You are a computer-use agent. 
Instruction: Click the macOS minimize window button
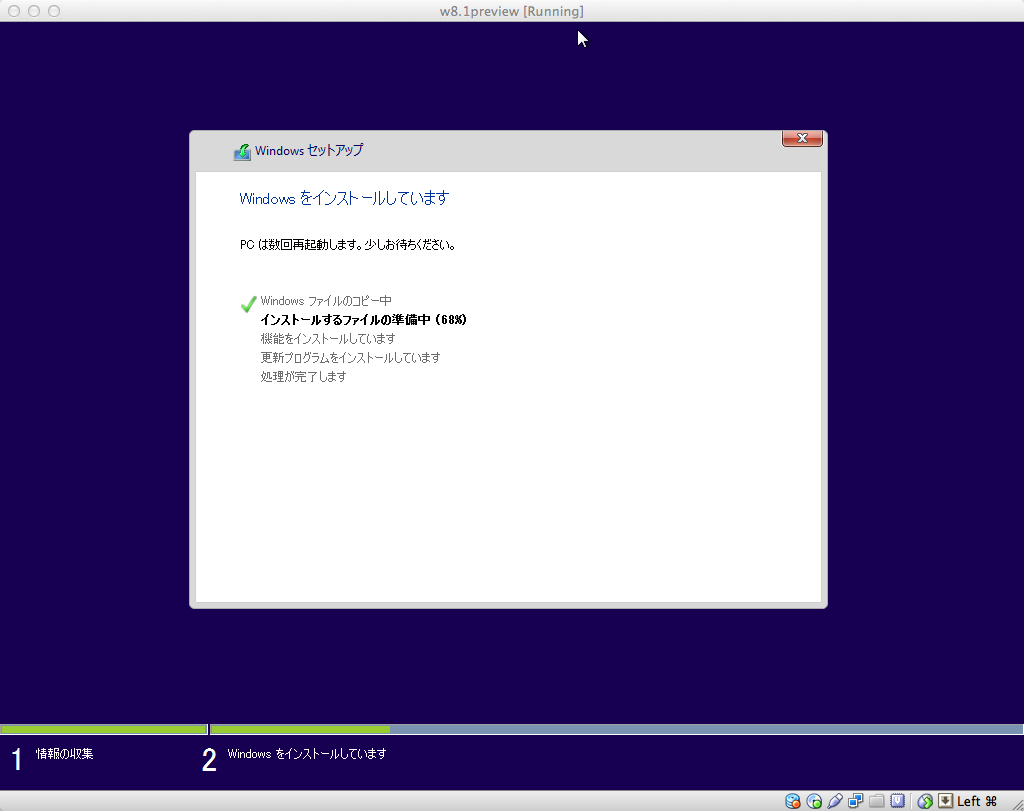tap(34, 11)
